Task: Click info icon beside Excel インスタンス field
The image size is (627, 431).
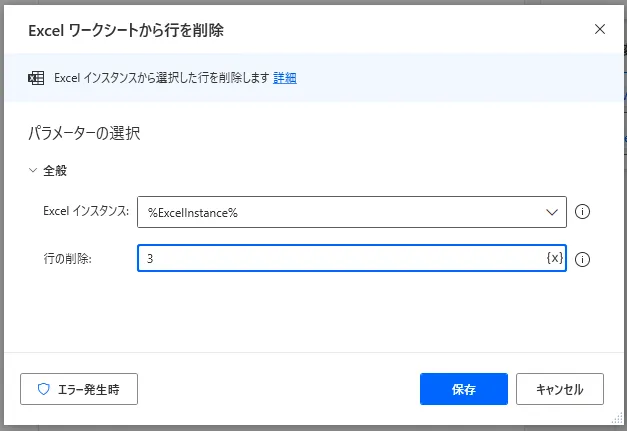Action: pyautogui.click(x=583, y=212)
